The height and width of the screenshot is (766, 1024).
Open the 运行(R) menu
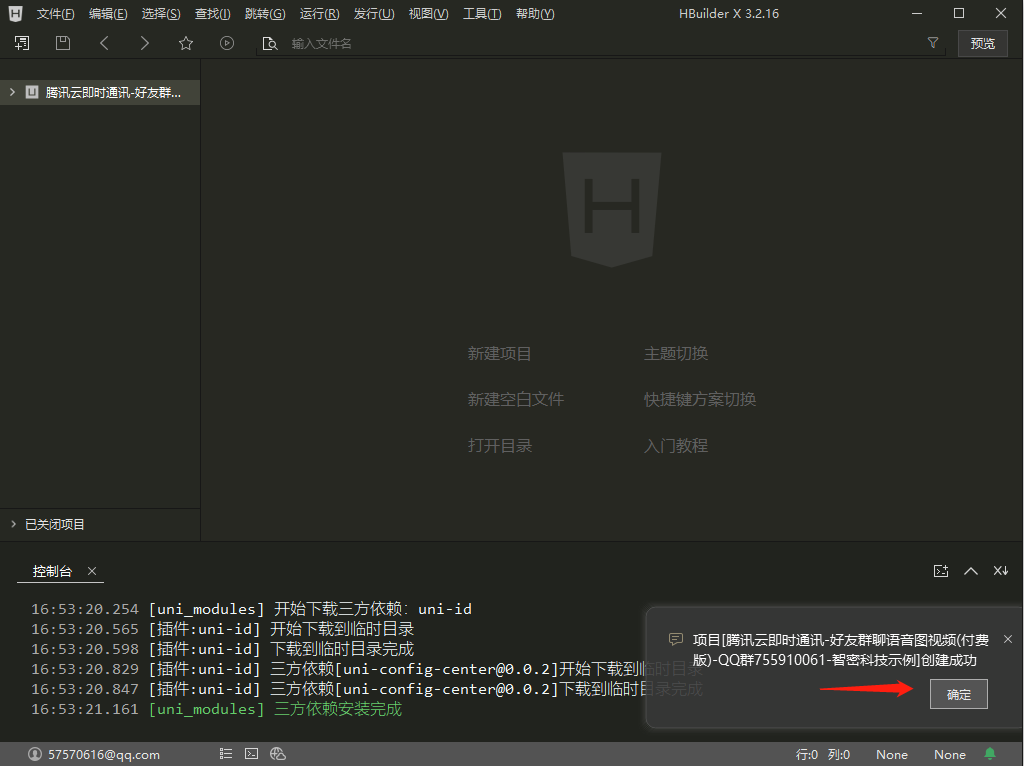click(x=319, y=14)
